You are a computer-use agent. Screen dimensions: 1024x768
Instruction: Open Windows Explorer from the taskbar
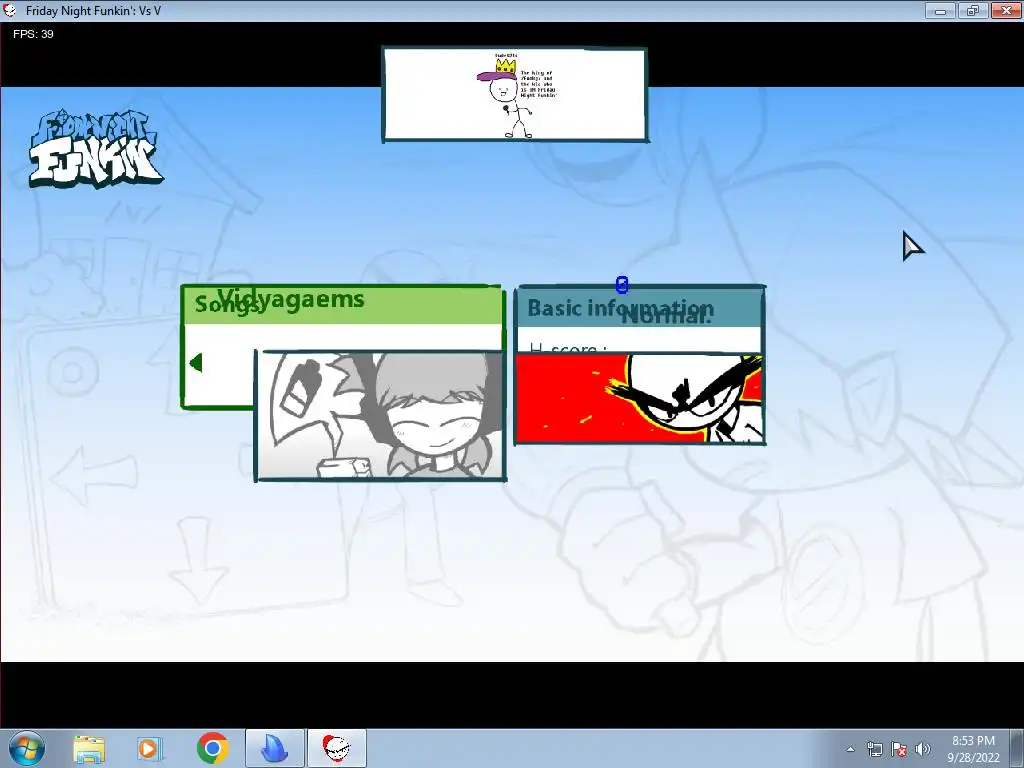pyautogui.click(x=89, y=749)
